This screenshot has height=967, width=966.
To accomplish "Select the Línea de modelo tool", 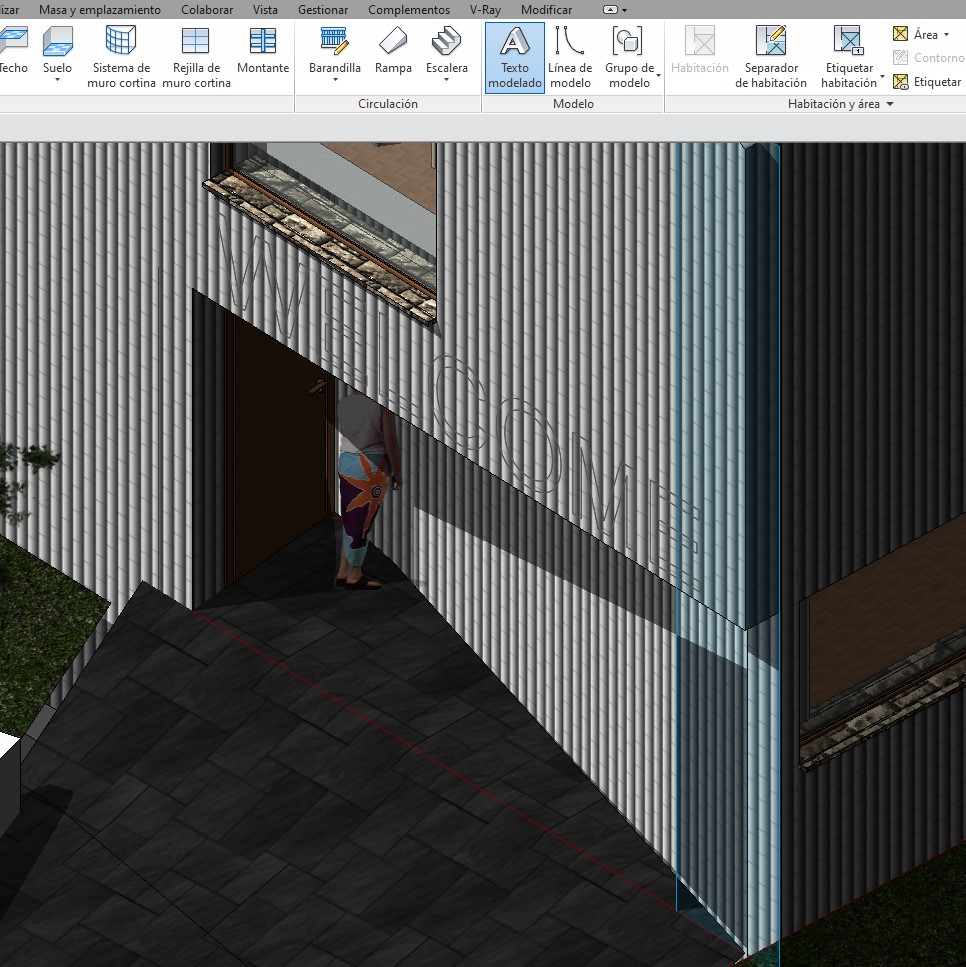I will tap(570, 55).
